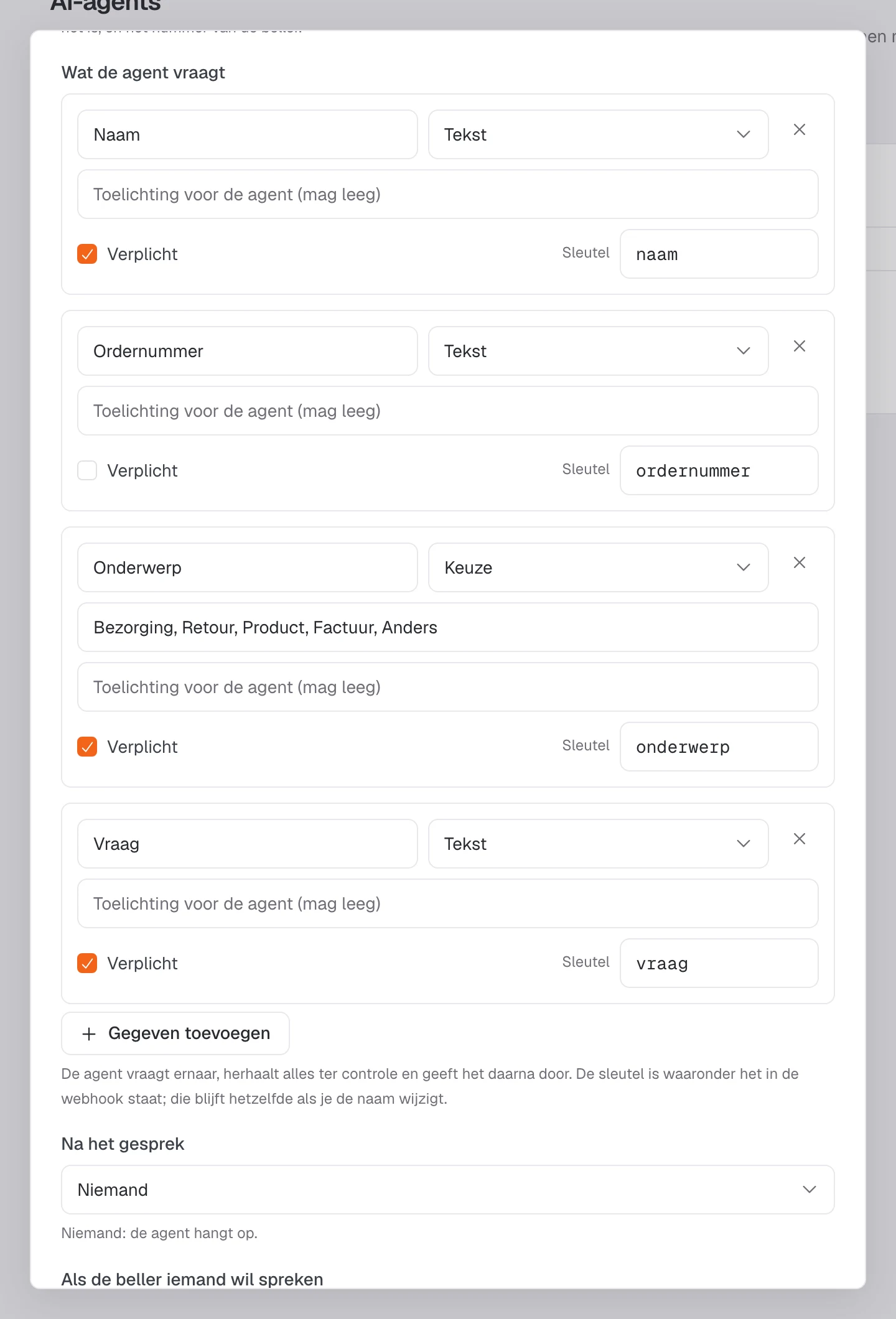Image resolution: width=896 pixels, height=1319 pixels.
Task: Open the Tekst type dropdown for Ordernummer
Action: tap(598, 351)
